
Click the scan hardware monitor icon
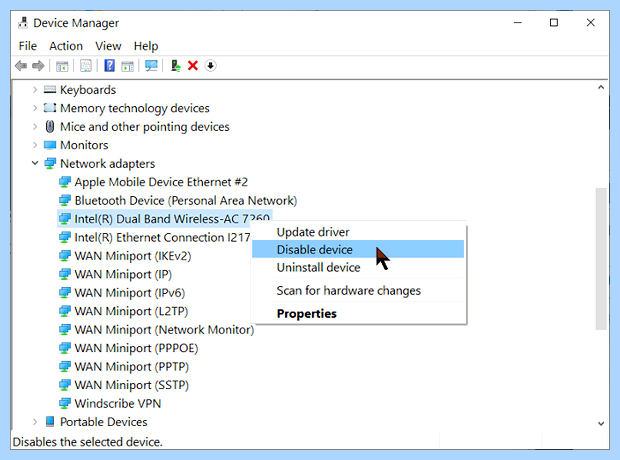[x=151, y=66]
